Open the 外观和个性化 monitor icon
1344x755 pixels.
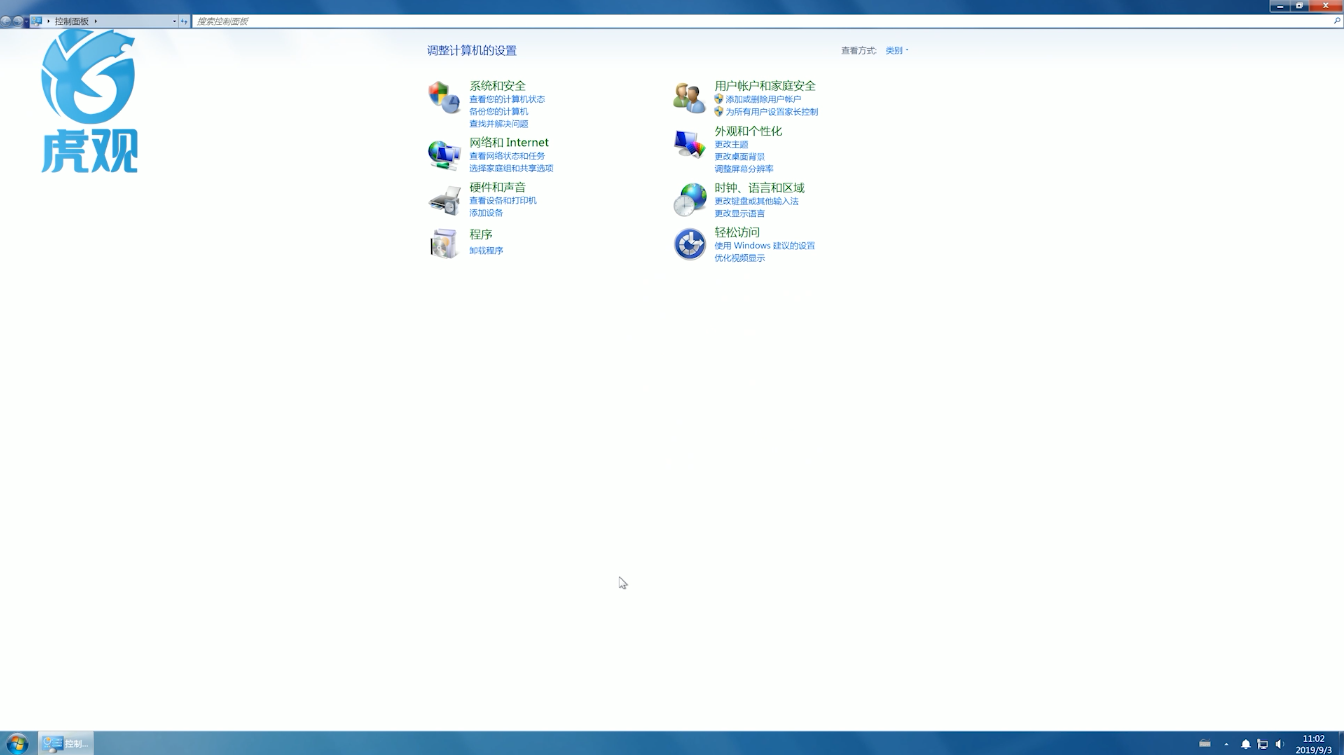(x=689, y=144)
